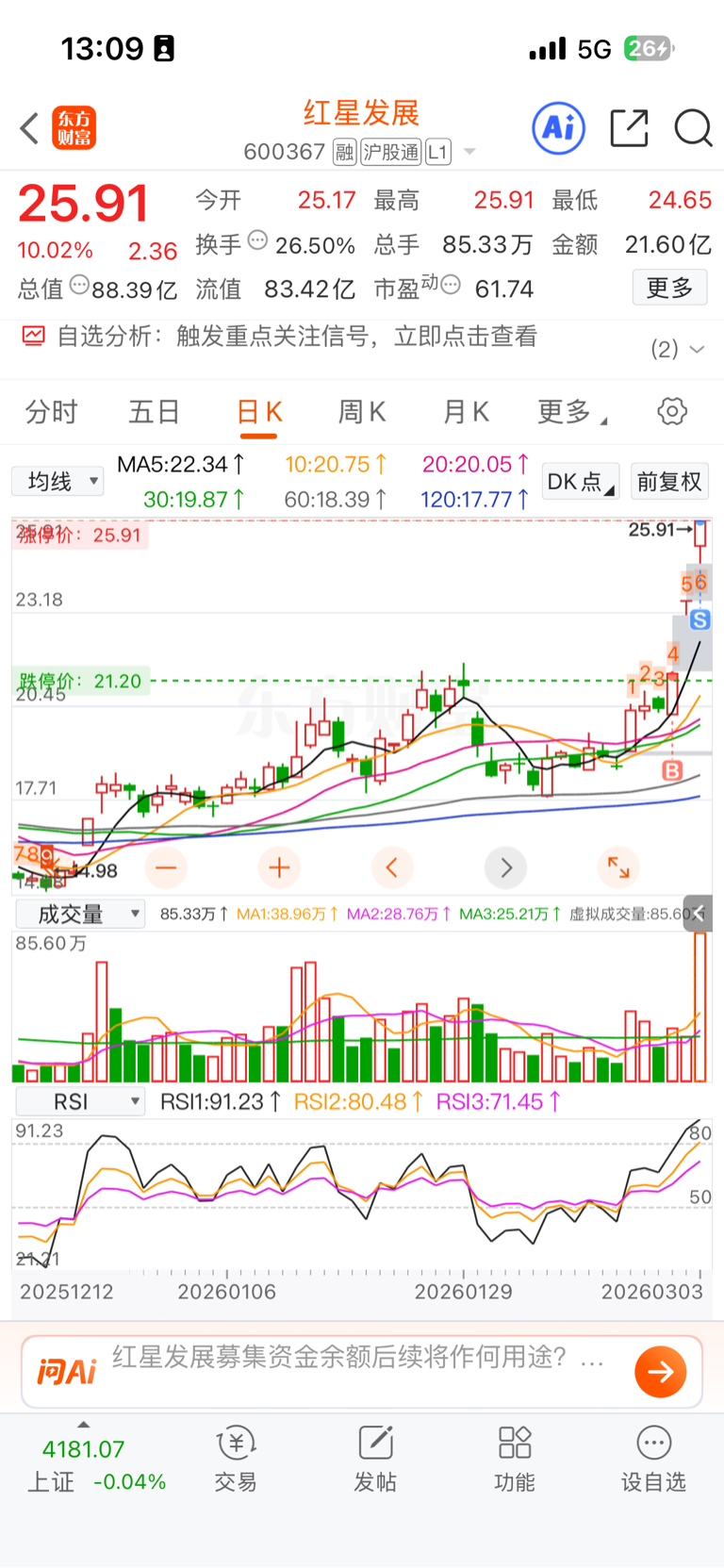Image resolution: width=724 pixels, height=1568 pixels.
Task: Click 前复权 adjustment button
Action: click(669, 482)
